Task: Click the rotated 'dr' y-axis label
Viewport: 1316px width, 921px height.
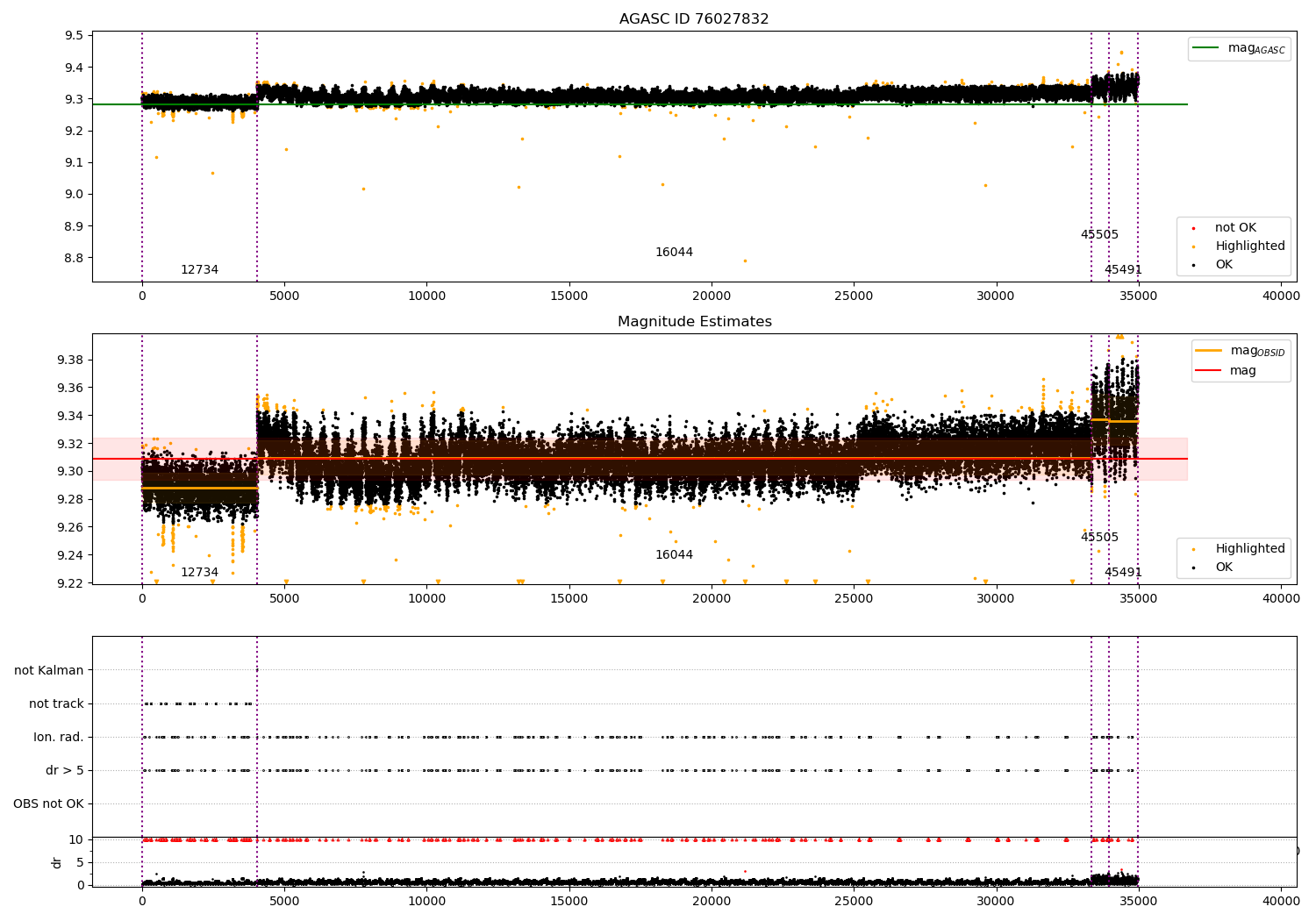Action: coord(57,863)
